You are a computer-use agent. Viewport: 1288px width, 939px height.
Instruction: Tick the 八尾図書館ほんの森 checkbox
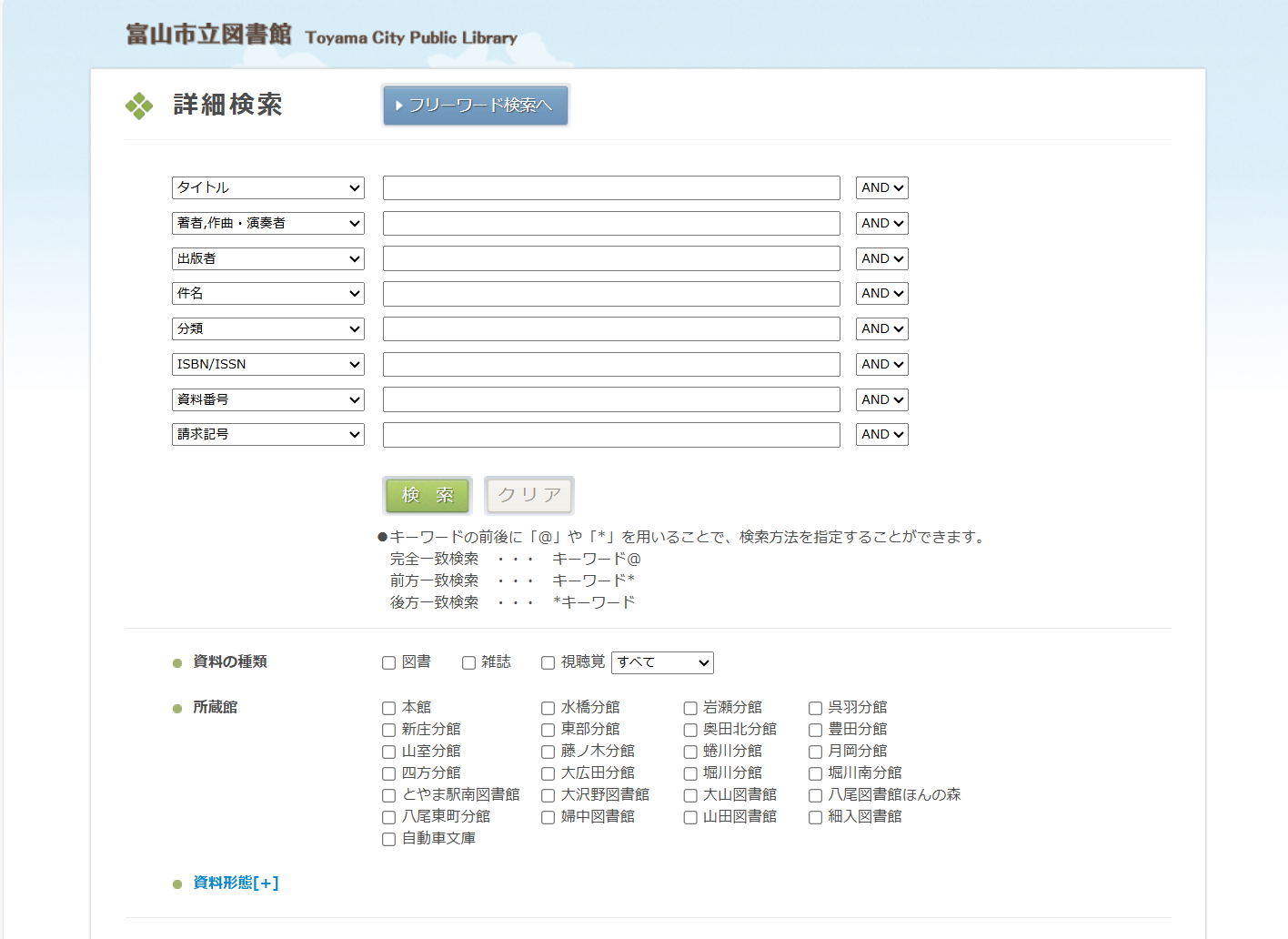pyautogui.click(x=816, y=795)
